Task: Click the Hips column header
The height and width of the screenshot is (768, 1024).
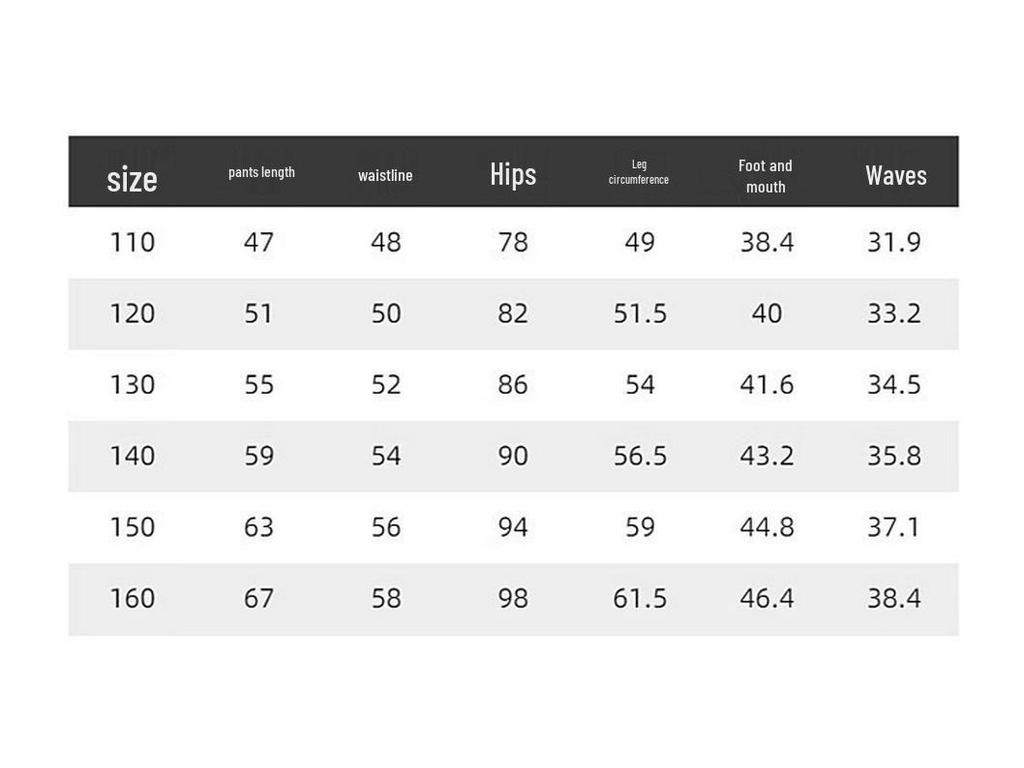Action: pyautogui.click(x=513, y=174)
